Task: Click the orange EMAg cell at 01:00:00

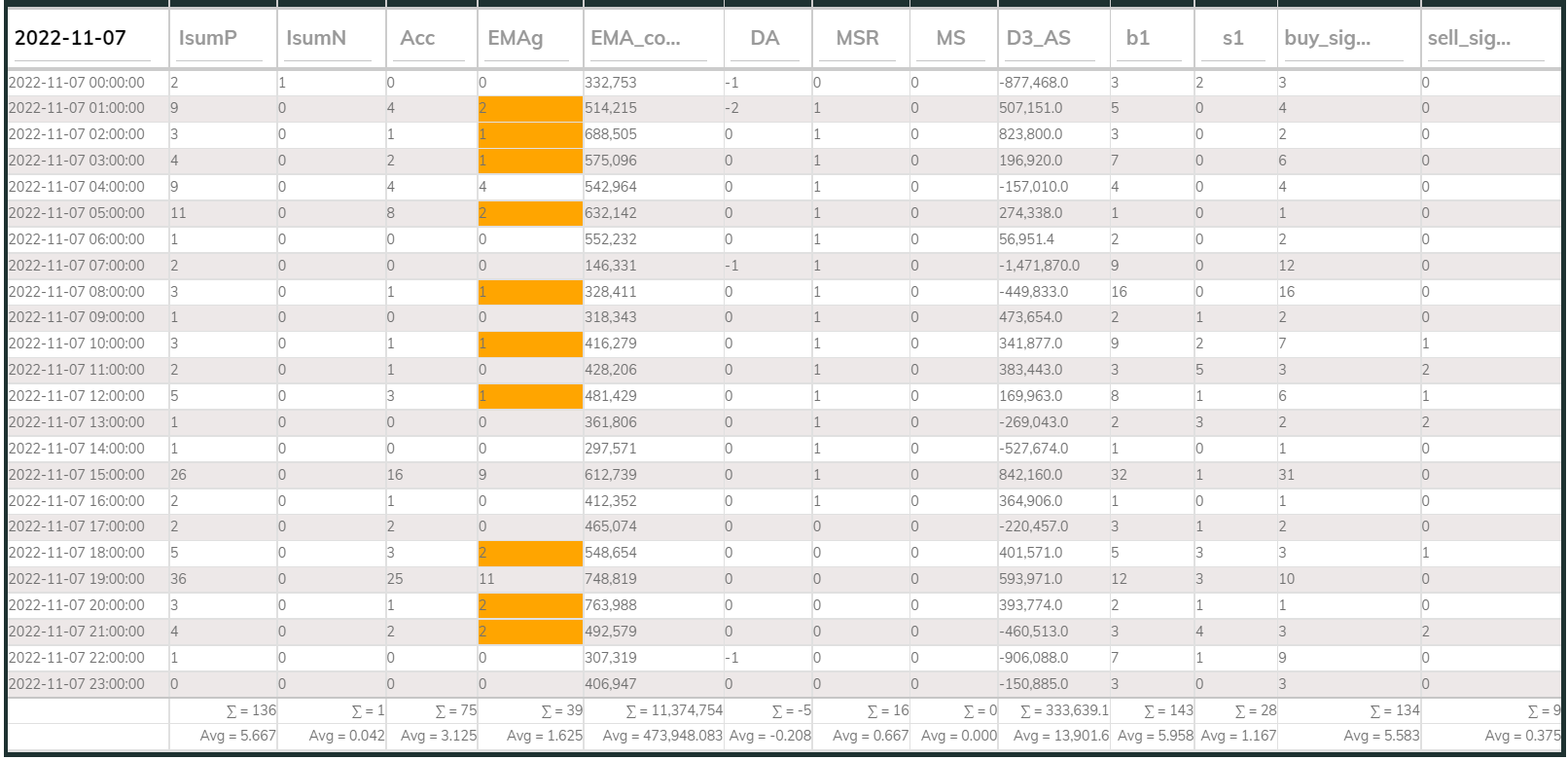Action: 530,108
